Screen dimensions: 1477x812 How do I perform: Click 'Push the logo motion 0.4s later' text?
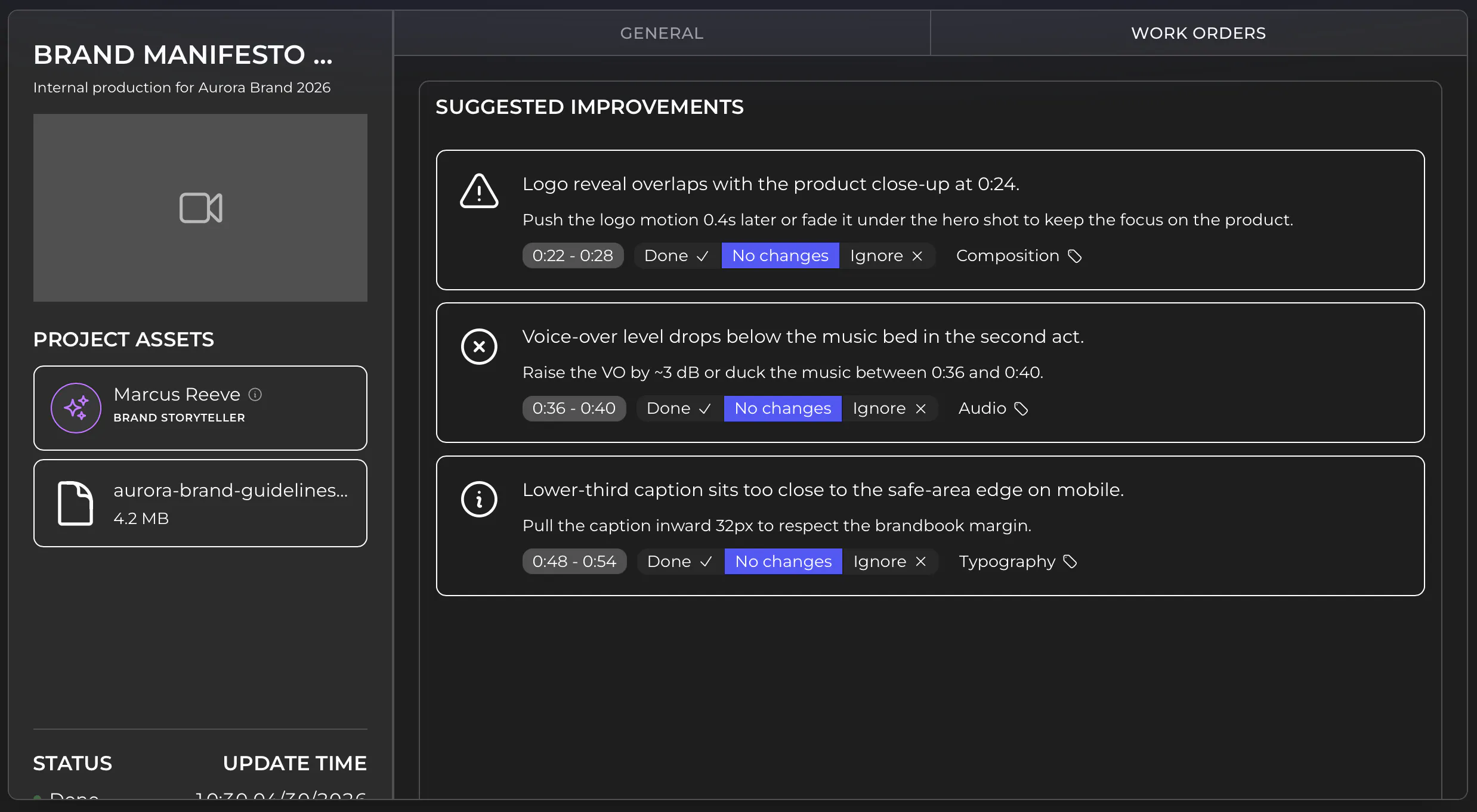(908, 220)
